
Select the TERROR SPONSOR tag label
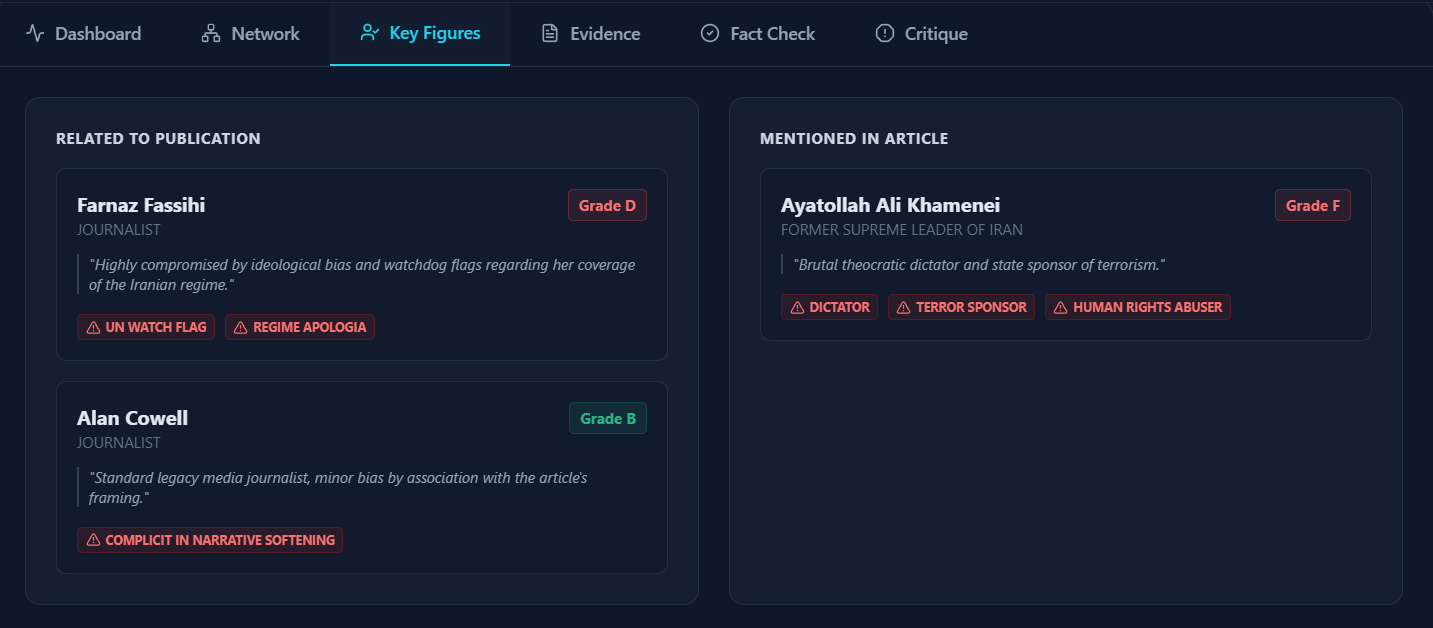pos(972,307)
